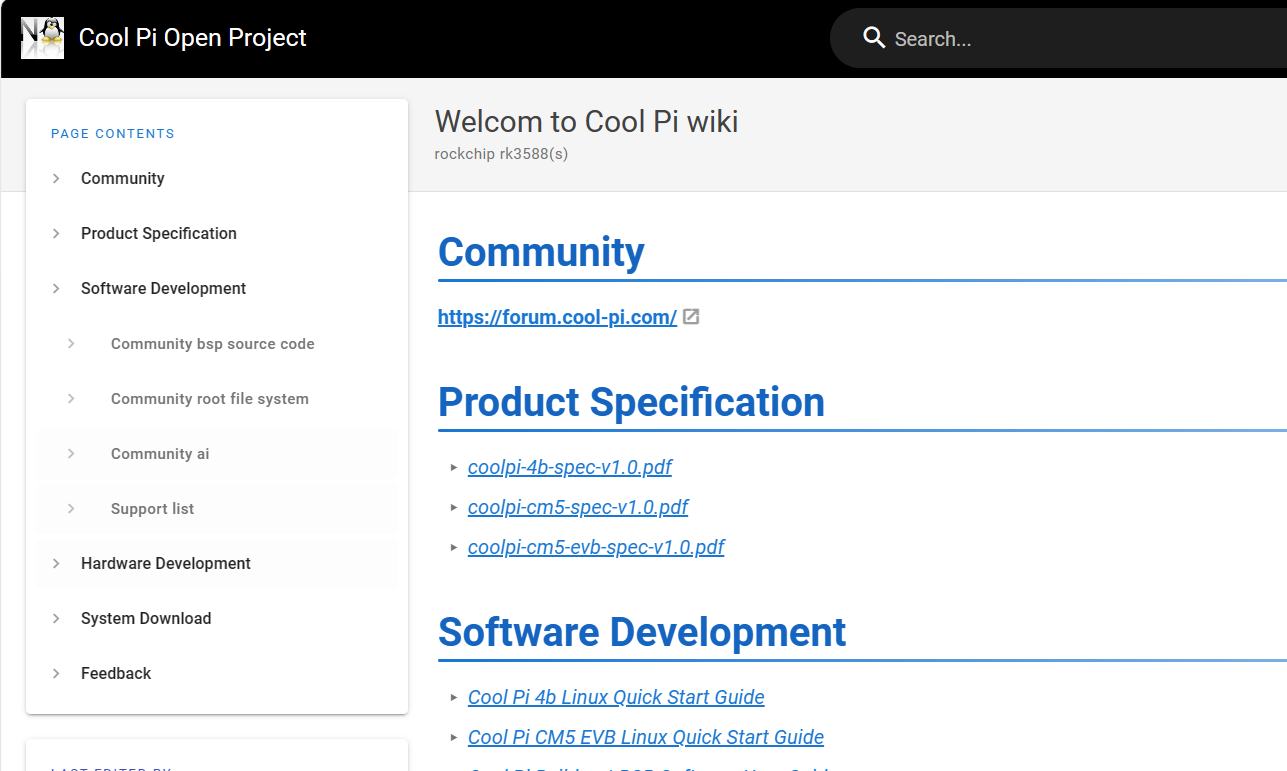Expand chevron next to Hardware Development
1287x771 pixels.
tap(56, 563)
